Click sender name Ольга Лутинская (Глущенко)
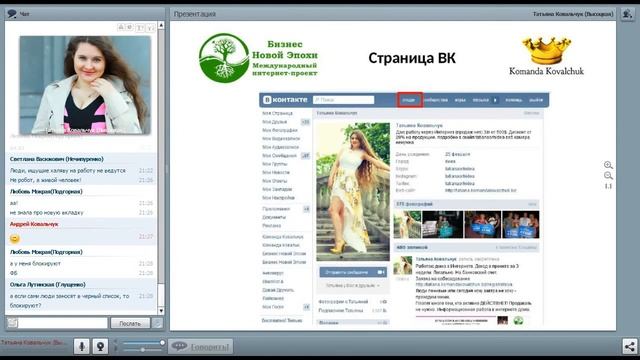640x360 pixels. pos(48,284)
